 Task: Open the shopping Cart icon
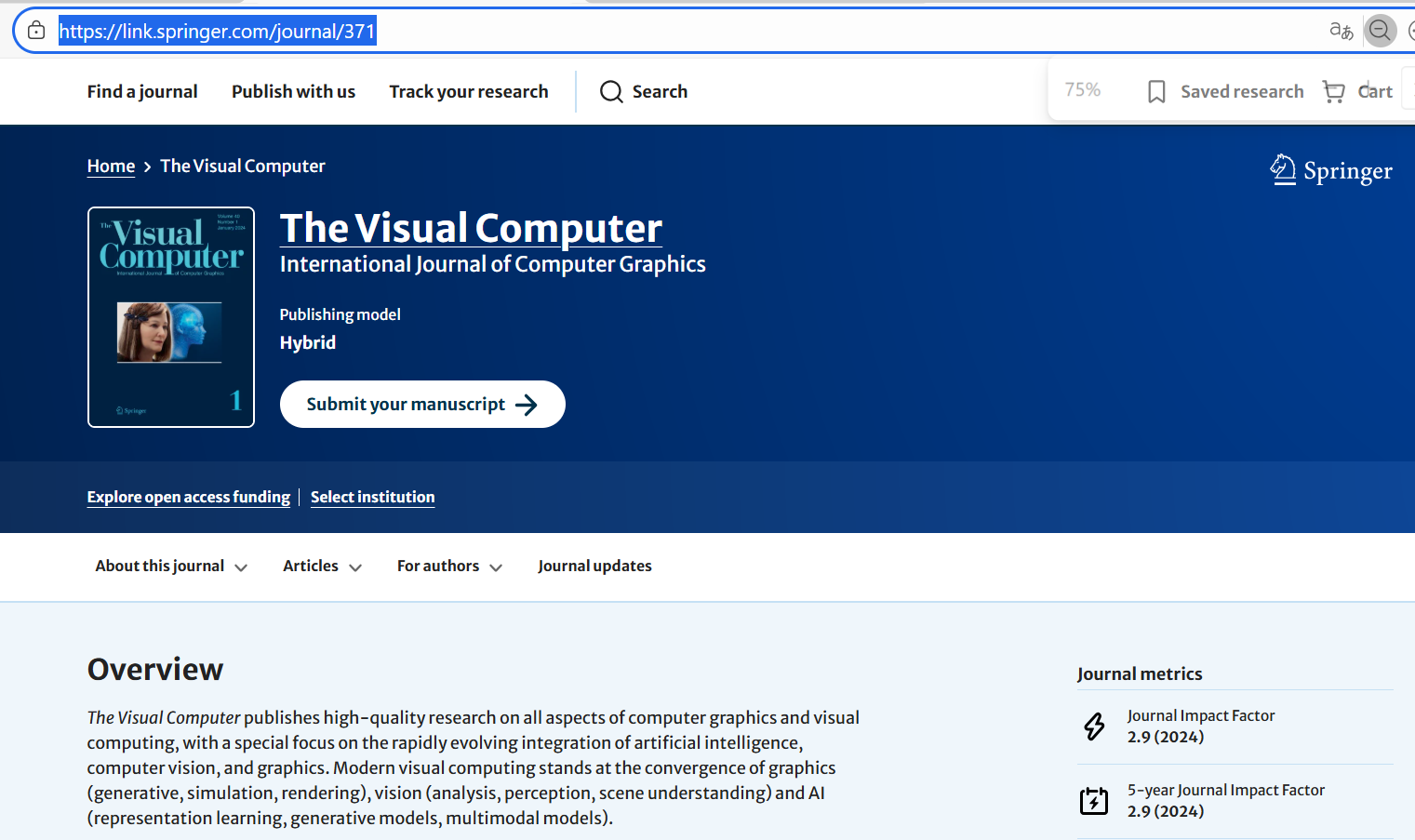pos(1333,91)
